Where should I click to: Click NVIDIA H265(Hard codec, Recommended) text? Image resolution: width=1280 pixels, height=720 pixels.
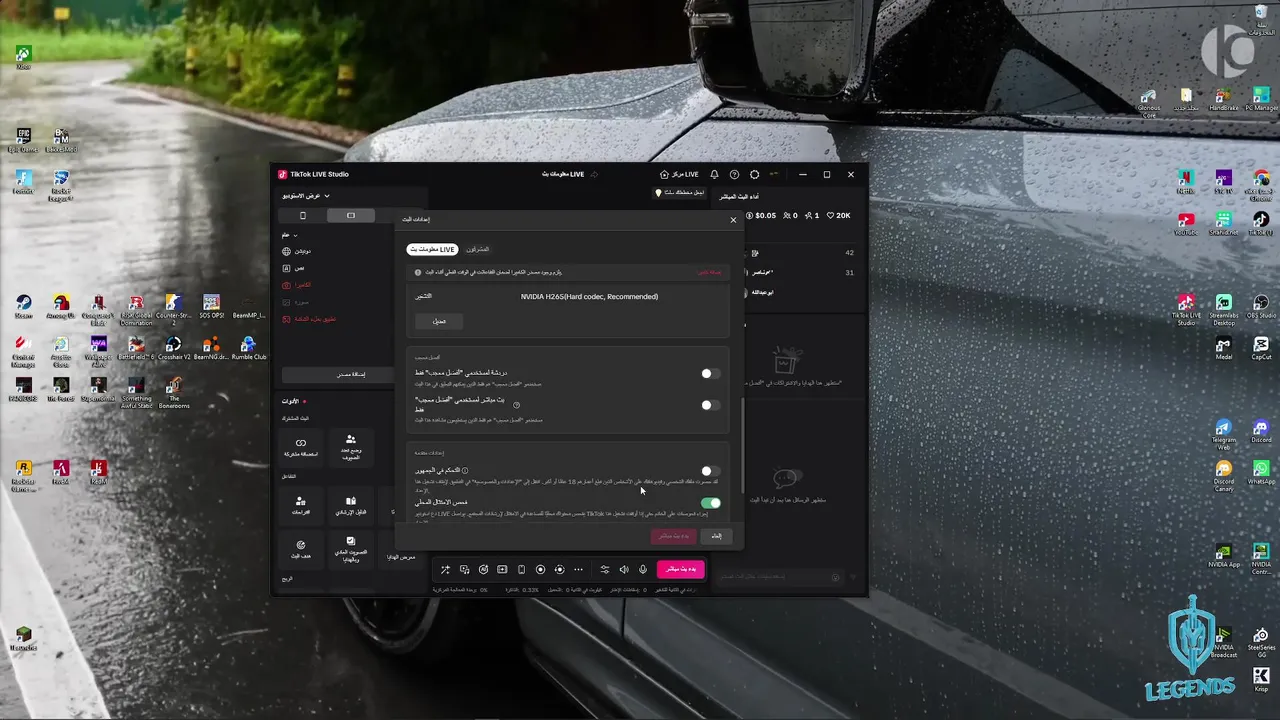[x=589, y=296]
